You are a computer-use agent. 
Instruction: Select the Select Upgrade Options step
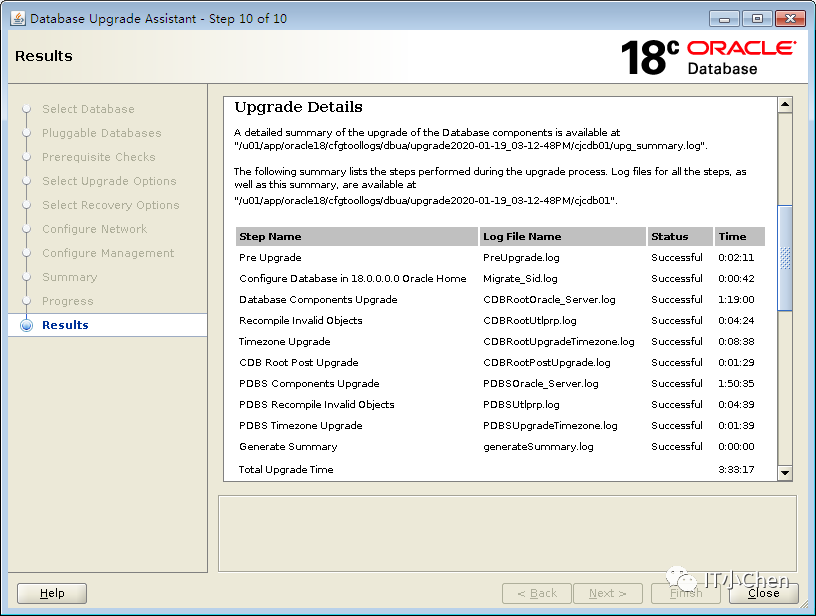(109, 181)
